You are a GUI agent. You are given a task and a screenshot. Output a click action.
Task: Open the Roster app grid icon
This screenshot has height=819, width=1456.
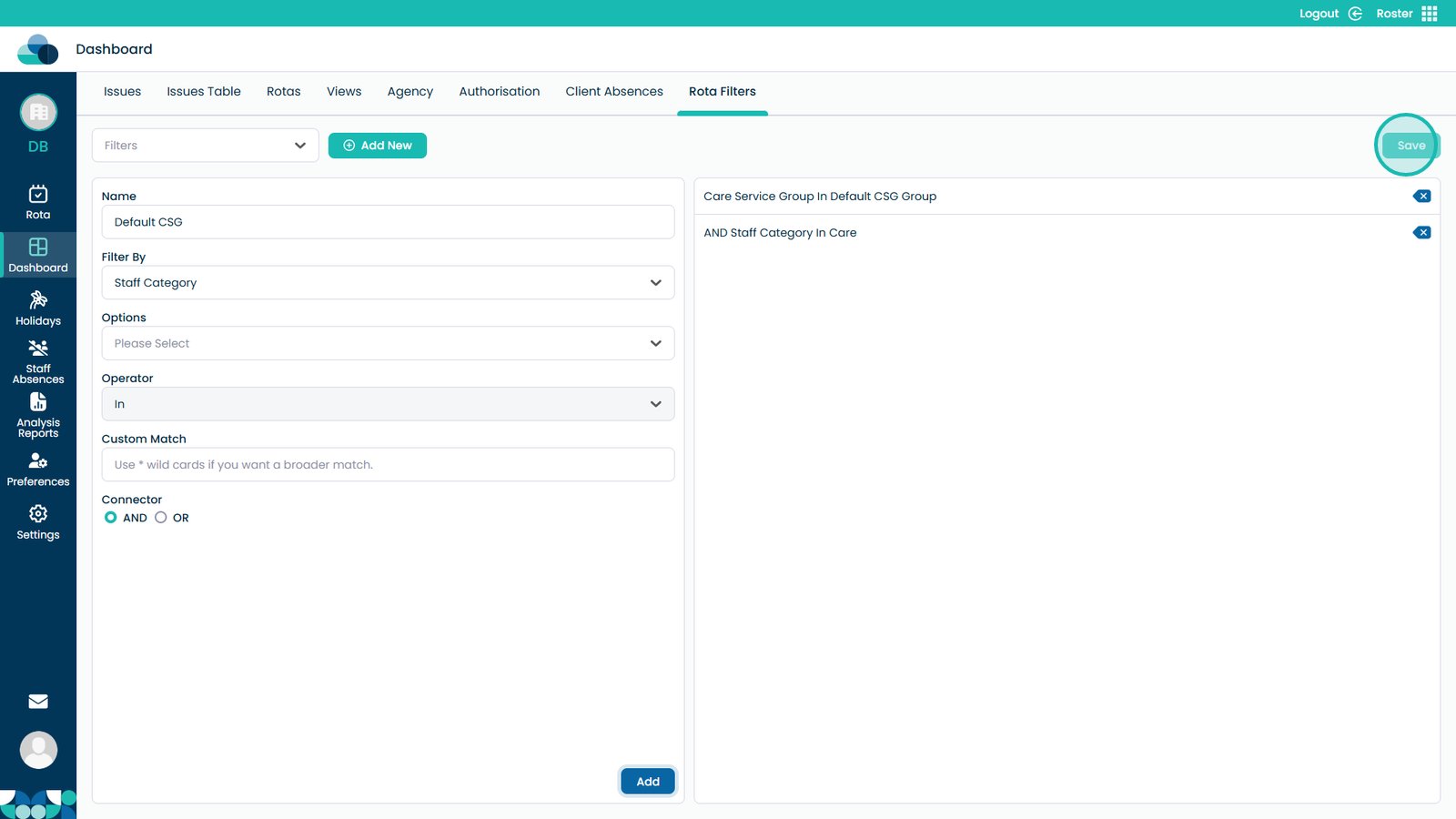point(1430,14)
